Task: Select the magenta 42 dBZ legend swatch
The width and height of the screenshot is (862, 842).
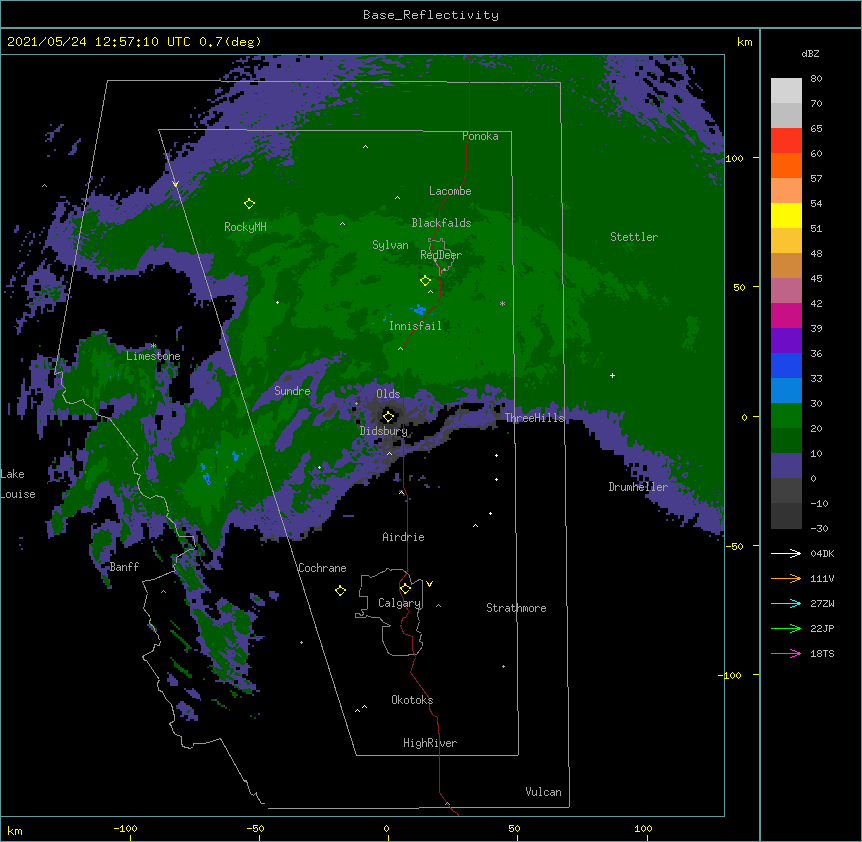Action: coord(786,315)
